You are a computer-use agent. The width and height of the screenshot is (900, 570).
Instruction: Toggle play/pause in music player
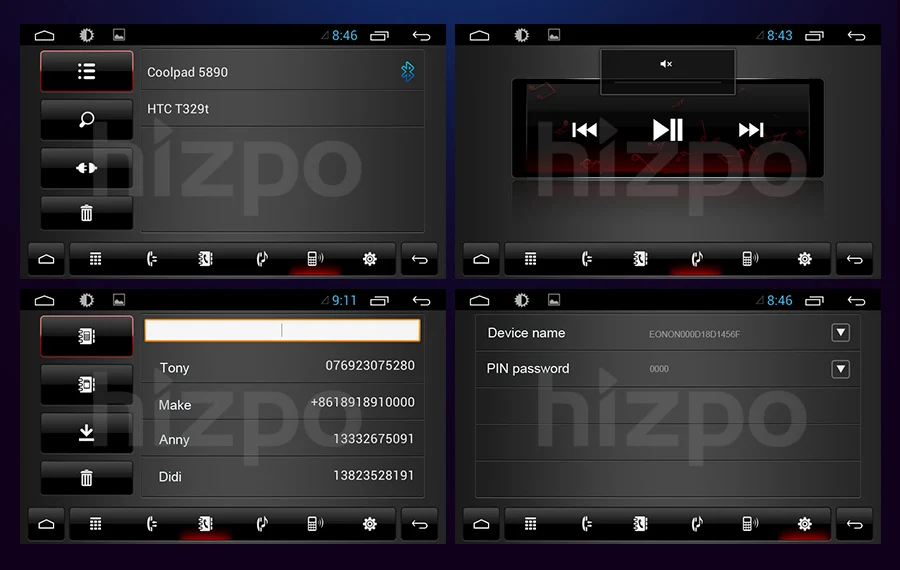point(668,130)
